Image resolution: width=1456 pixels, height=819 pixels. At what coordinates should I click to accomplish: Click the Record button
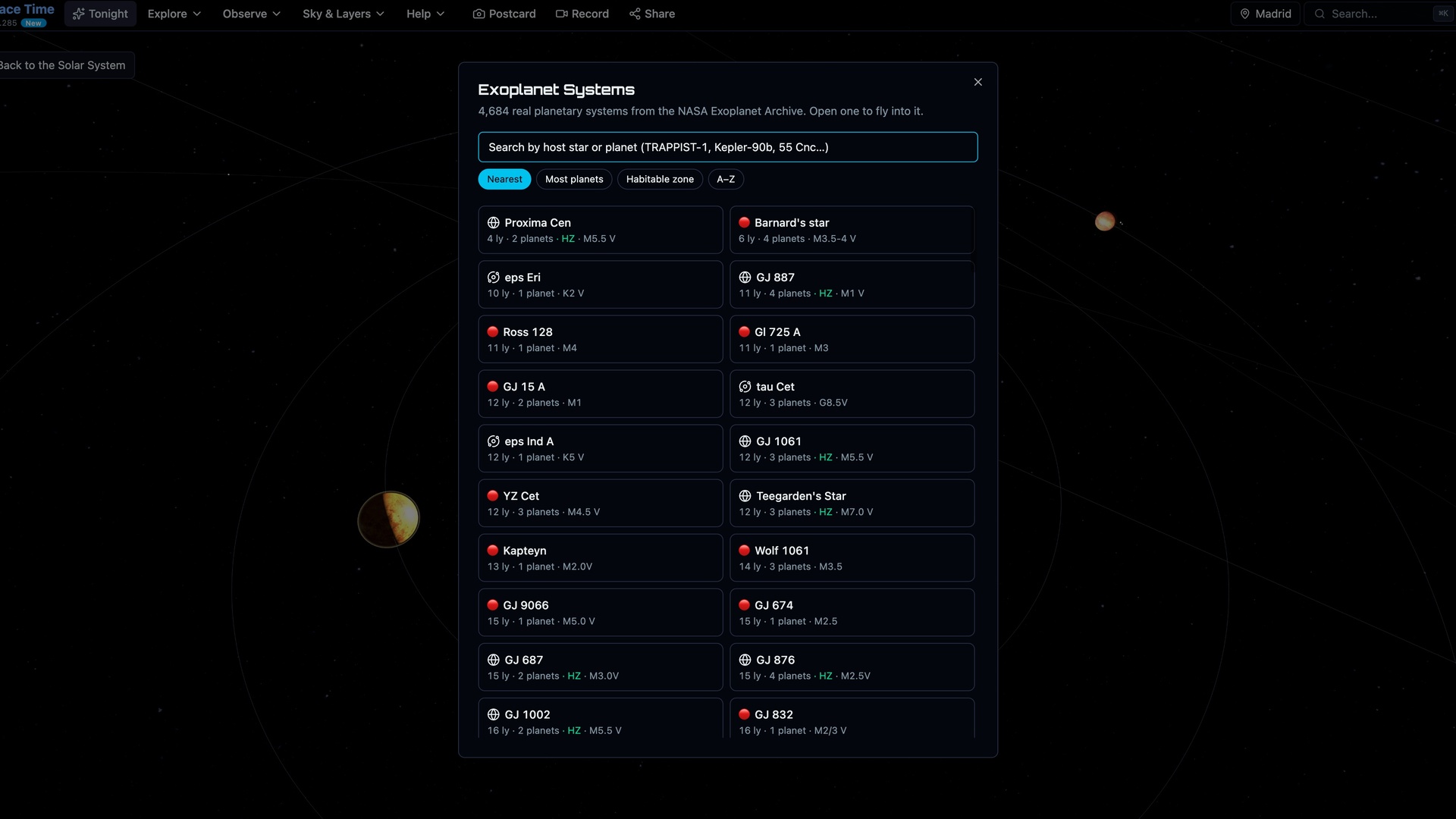(x=582, y=14)
